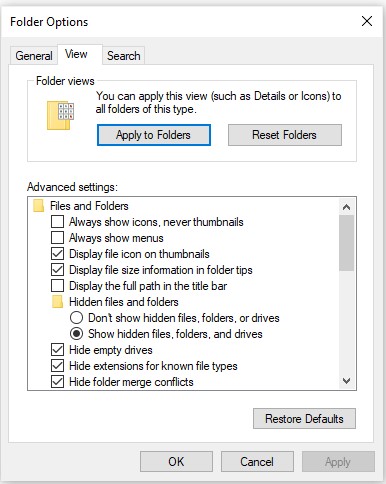Click the Apply to Folders button
Screen dimensions: 386x484
(x=154, y=135)
